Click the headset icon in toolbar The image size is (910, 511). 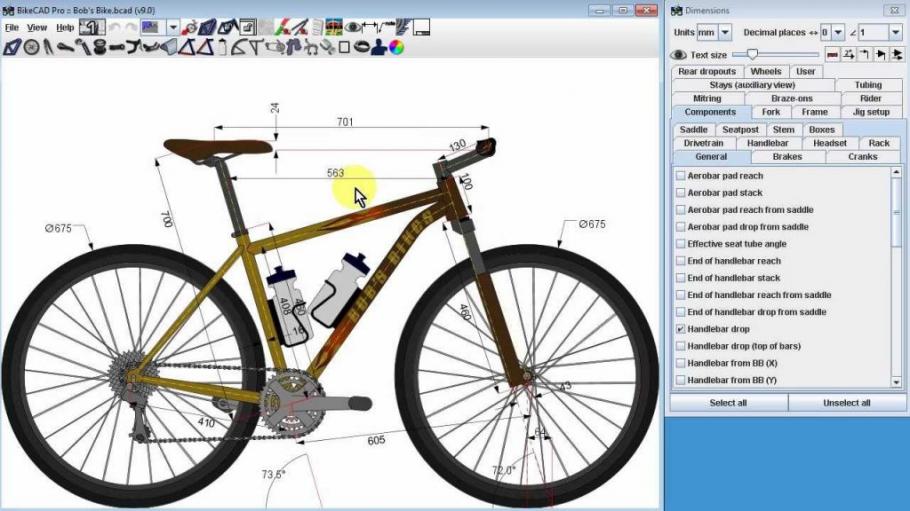100,47
